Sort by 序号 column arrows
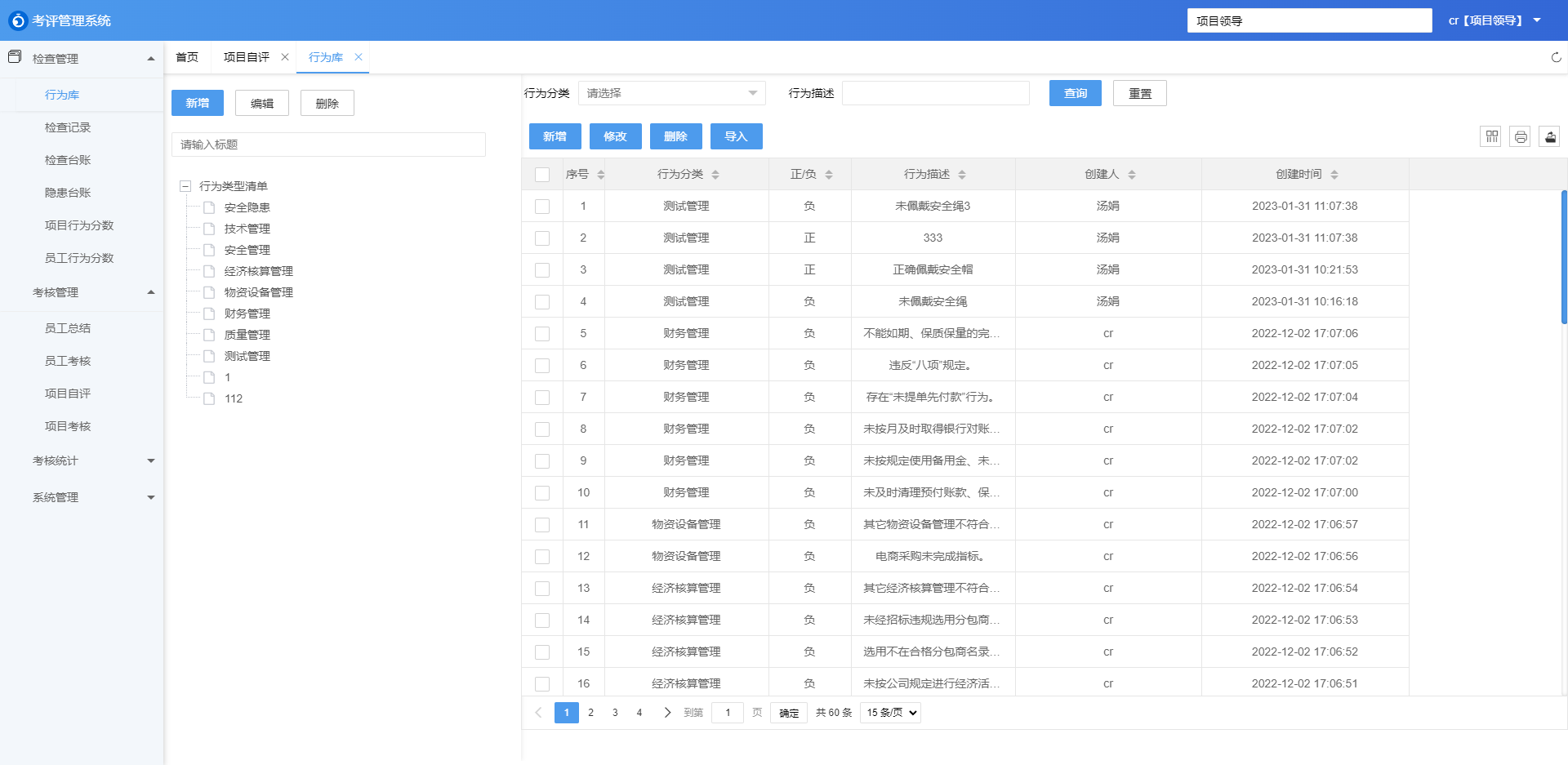Image resolution: width=1568 pixels, height=765 pixels. pyautogui.click(x=601, y=175)
